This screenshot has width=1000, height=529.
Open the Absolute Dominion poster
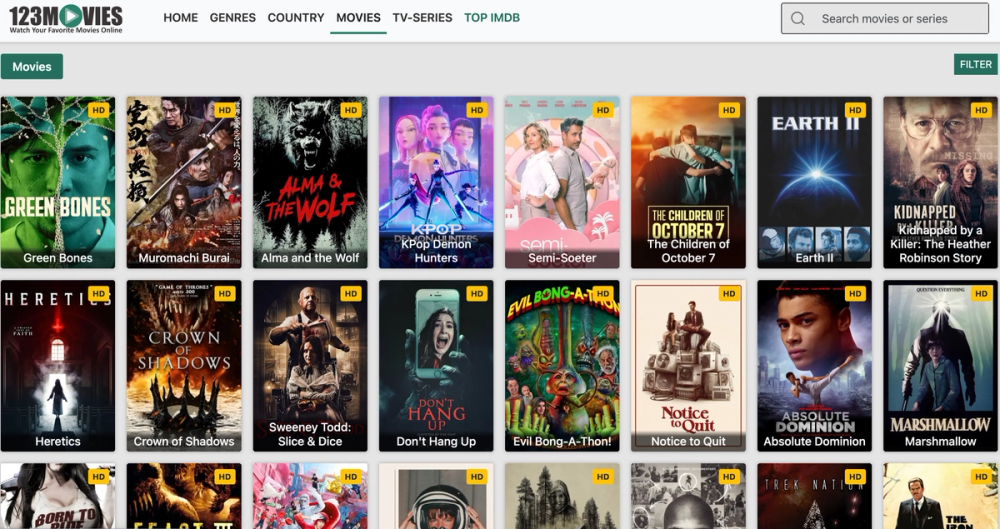point(814,366)
